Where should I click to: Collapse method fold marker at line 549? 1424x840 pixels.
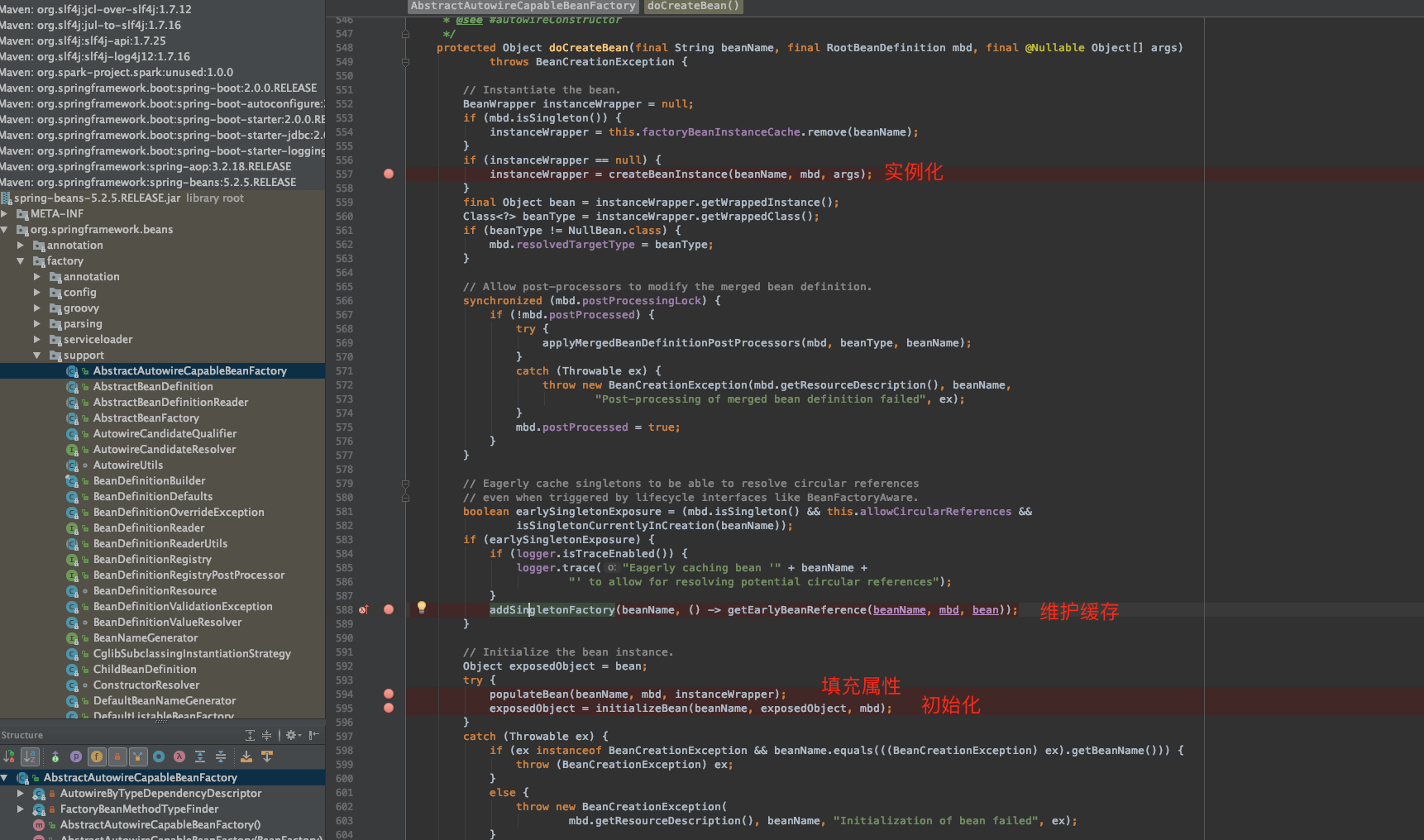click(x=405, y=62)
